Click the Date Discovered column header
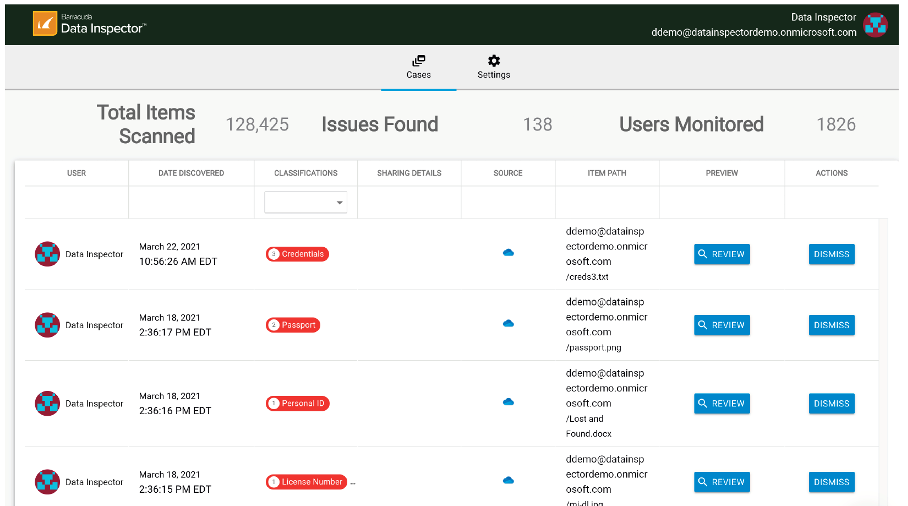This screenshot has height=506, width=908. [x=191, y=173]
